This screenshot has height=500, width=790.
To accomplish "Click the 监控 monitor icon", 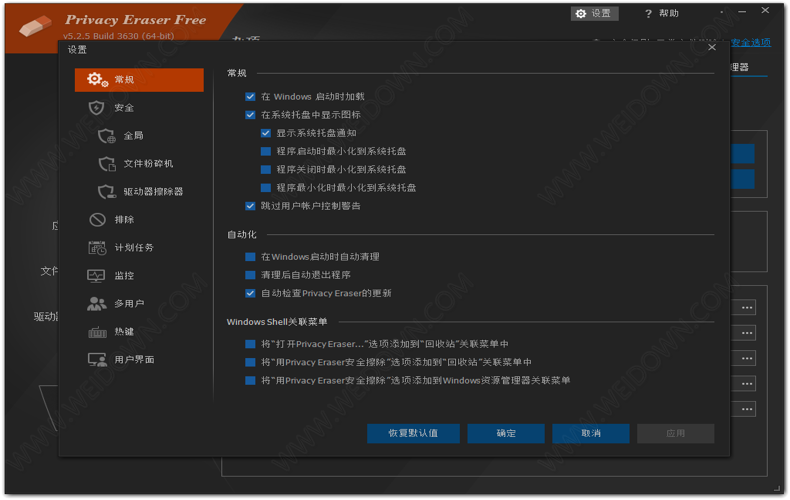I will pyautogui.click(x=96, y=276).
